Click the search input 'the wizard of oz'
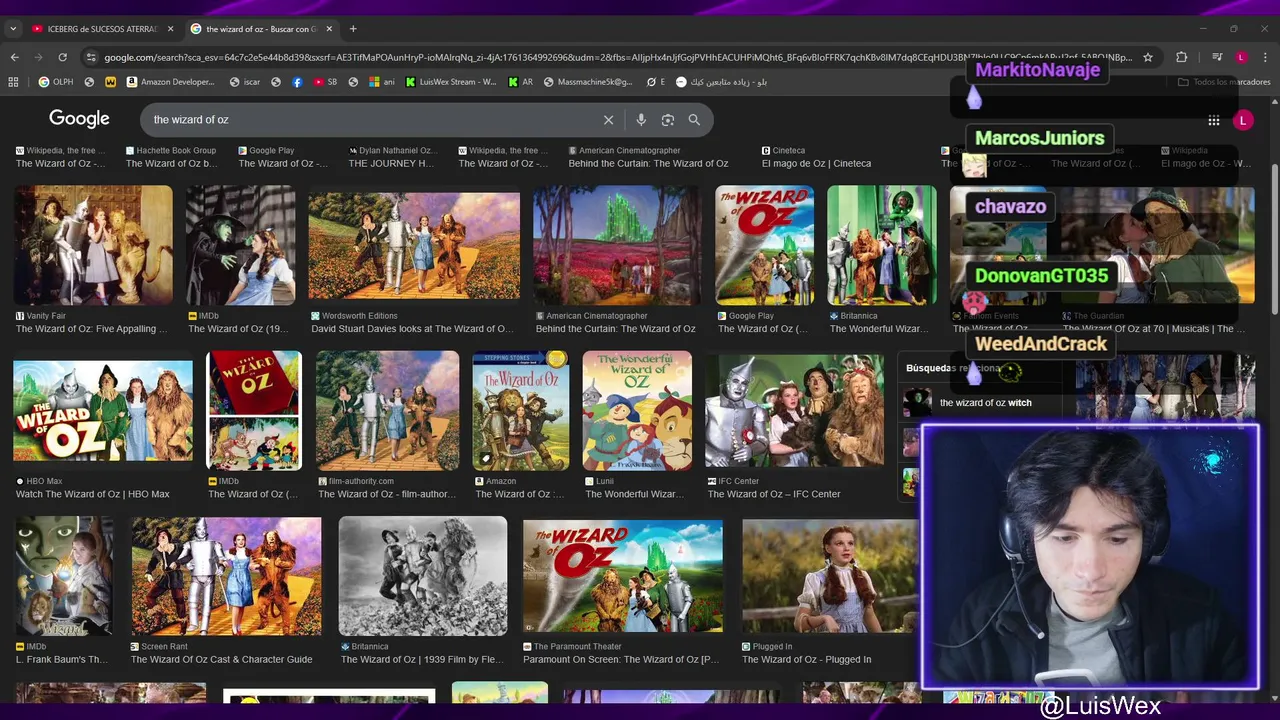1280x720 pixels. (370, 120)
